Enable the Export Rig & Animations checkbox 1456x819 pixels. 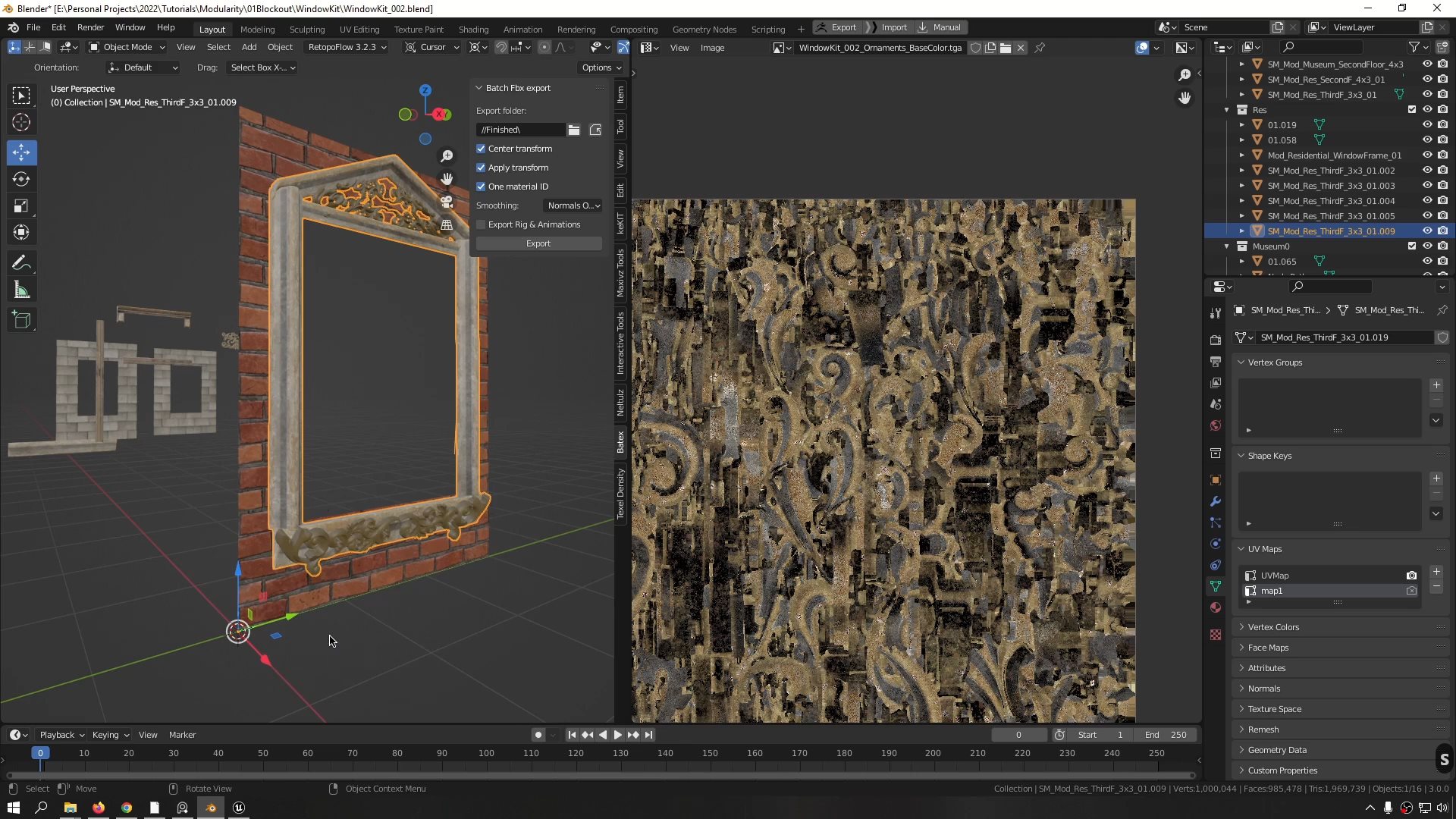click(481, 224)
